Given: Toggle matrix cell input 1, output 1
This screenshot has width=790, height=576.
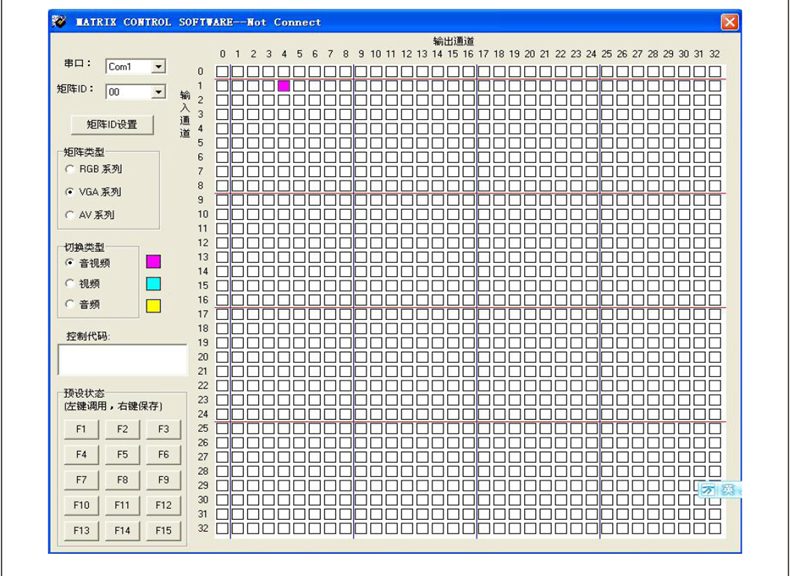Looking at the screenshot, I should coord(238,86).
